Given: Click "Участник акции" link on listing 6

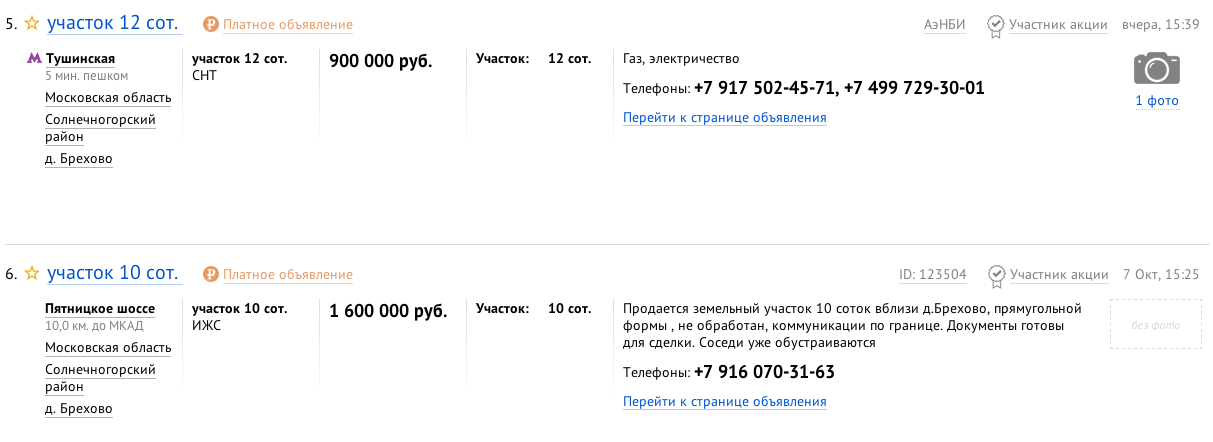Looking at the screenshot, I should [1058, 275].
